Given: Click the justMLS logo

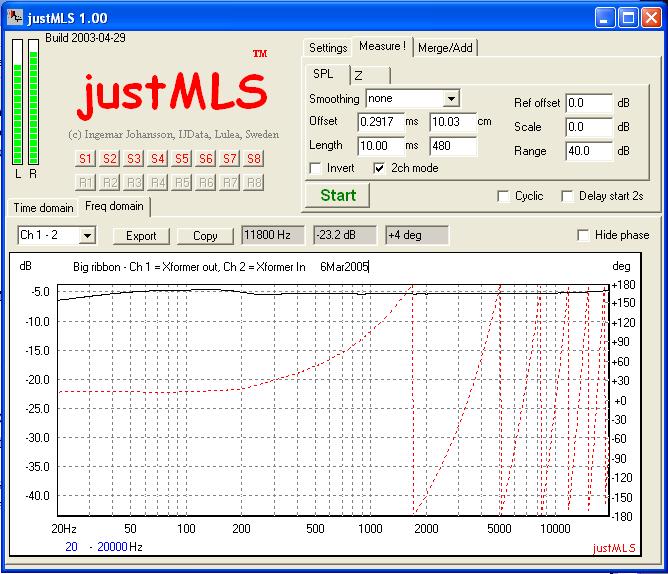Looking at the screenshot, I should coord(172,95).
